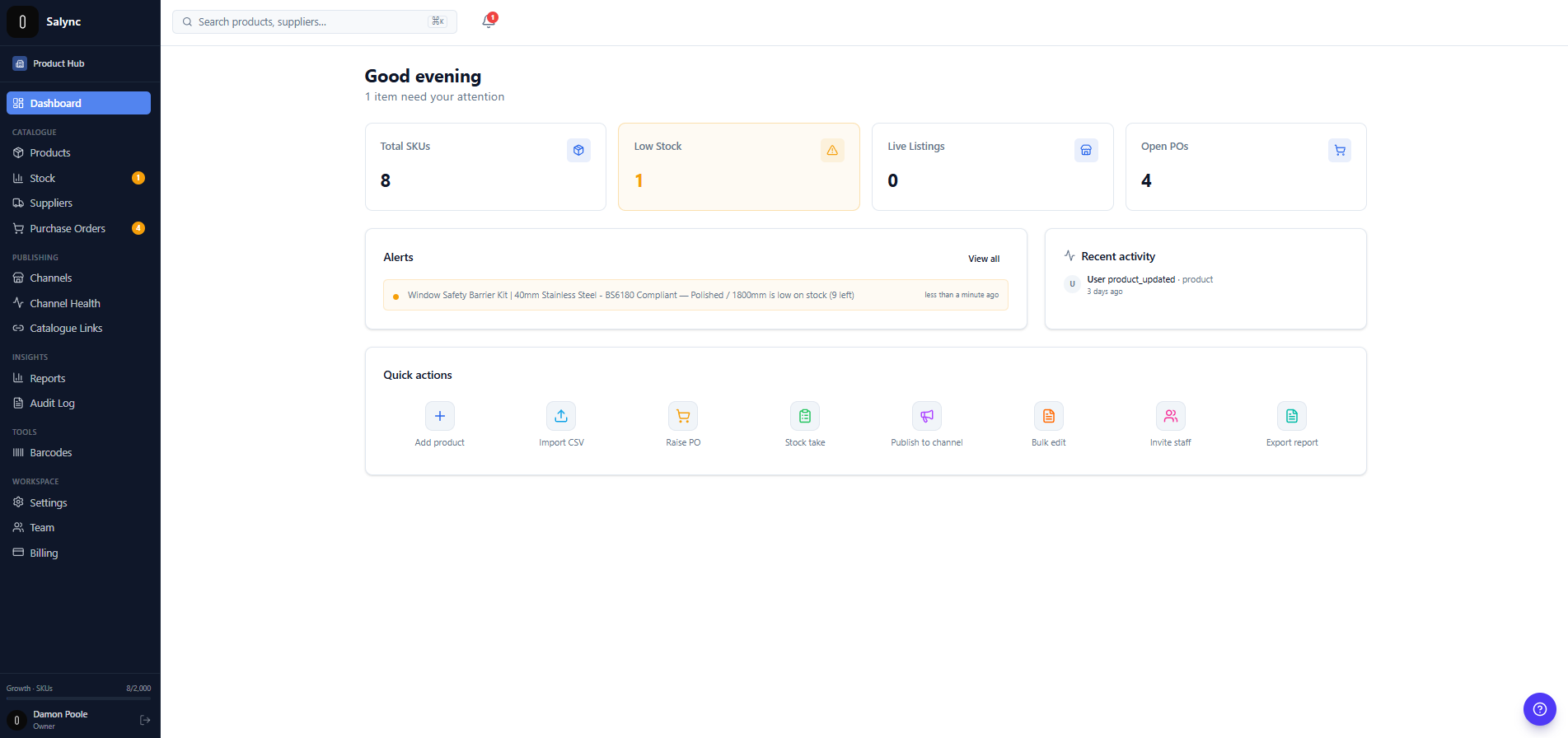Image resolution: width=1568 pixels, height=738 pixels.
Task: Click the Stock badge showing 1
Action: point(138,178)
